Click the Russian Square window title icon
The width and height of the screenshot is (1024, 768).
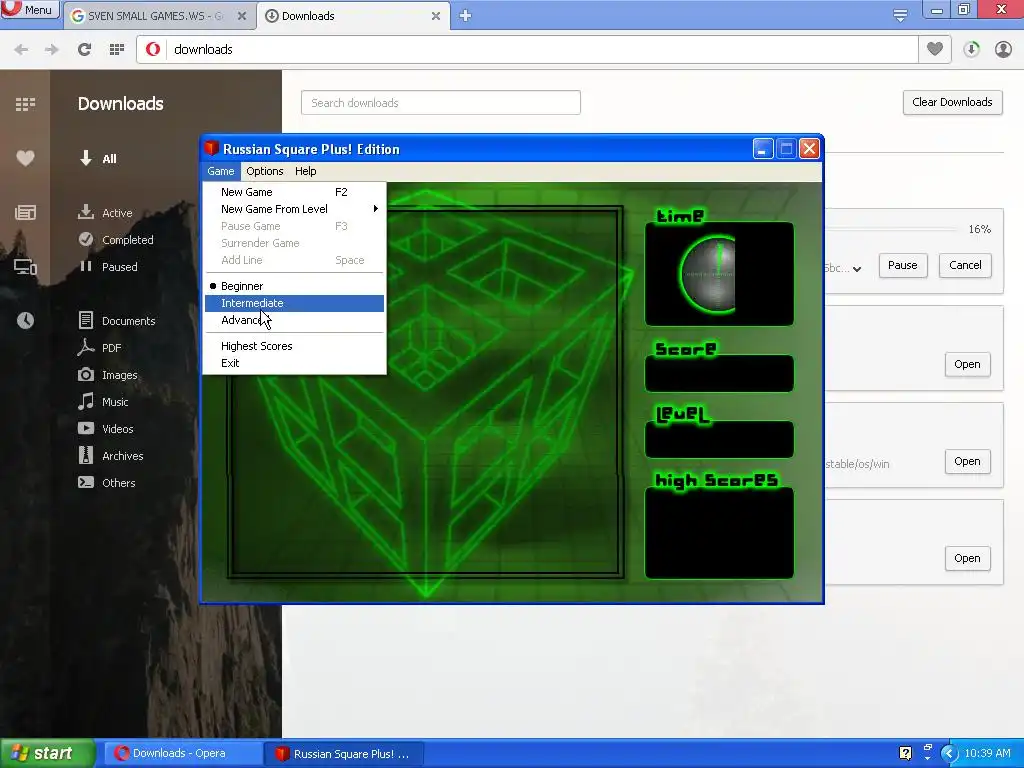coord(211,148)
